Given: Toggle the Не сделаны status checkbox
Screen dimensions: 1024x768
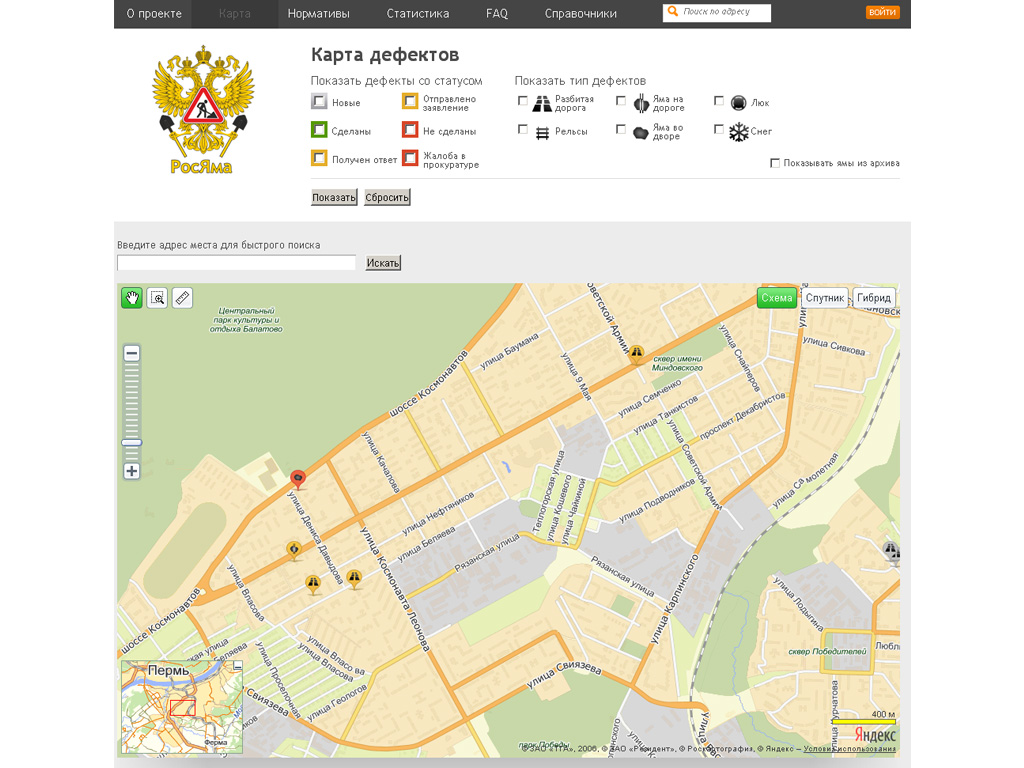Looking at the screenshot, I should pyautogui.click(x=410, y=130).
